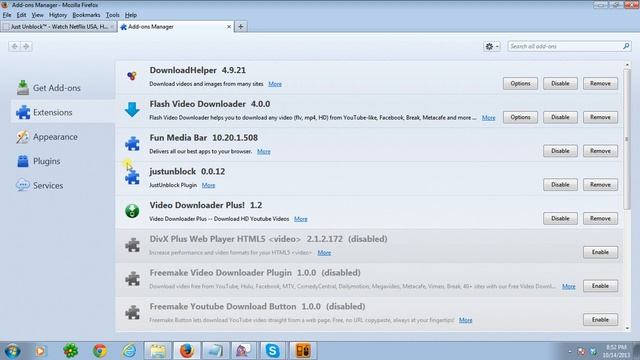
Task: Click More link for DownloadHelper
Action: 275,84
